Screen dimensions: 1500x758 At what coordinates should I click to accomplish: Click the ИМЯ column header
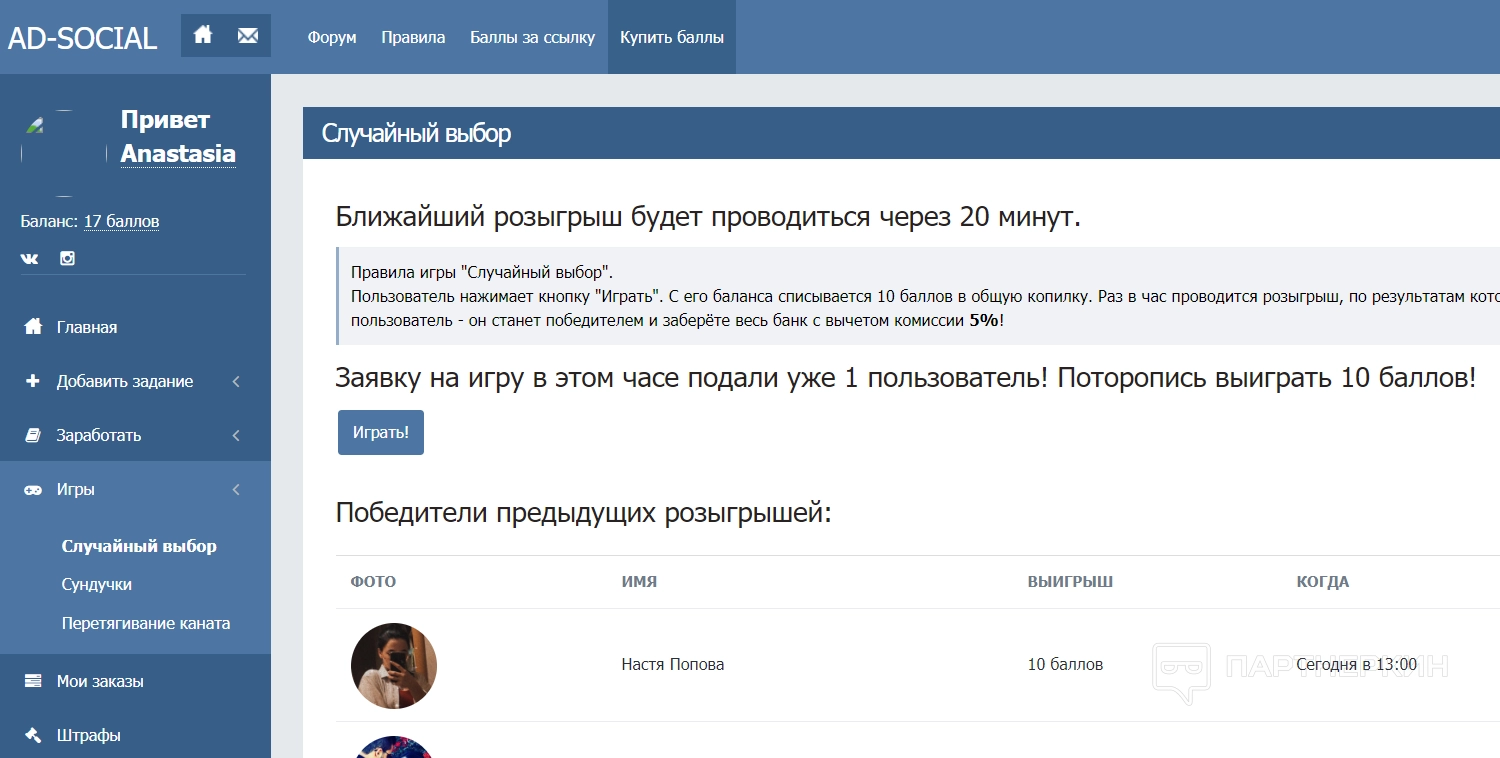pyautogui.click(x=639, y=582)
